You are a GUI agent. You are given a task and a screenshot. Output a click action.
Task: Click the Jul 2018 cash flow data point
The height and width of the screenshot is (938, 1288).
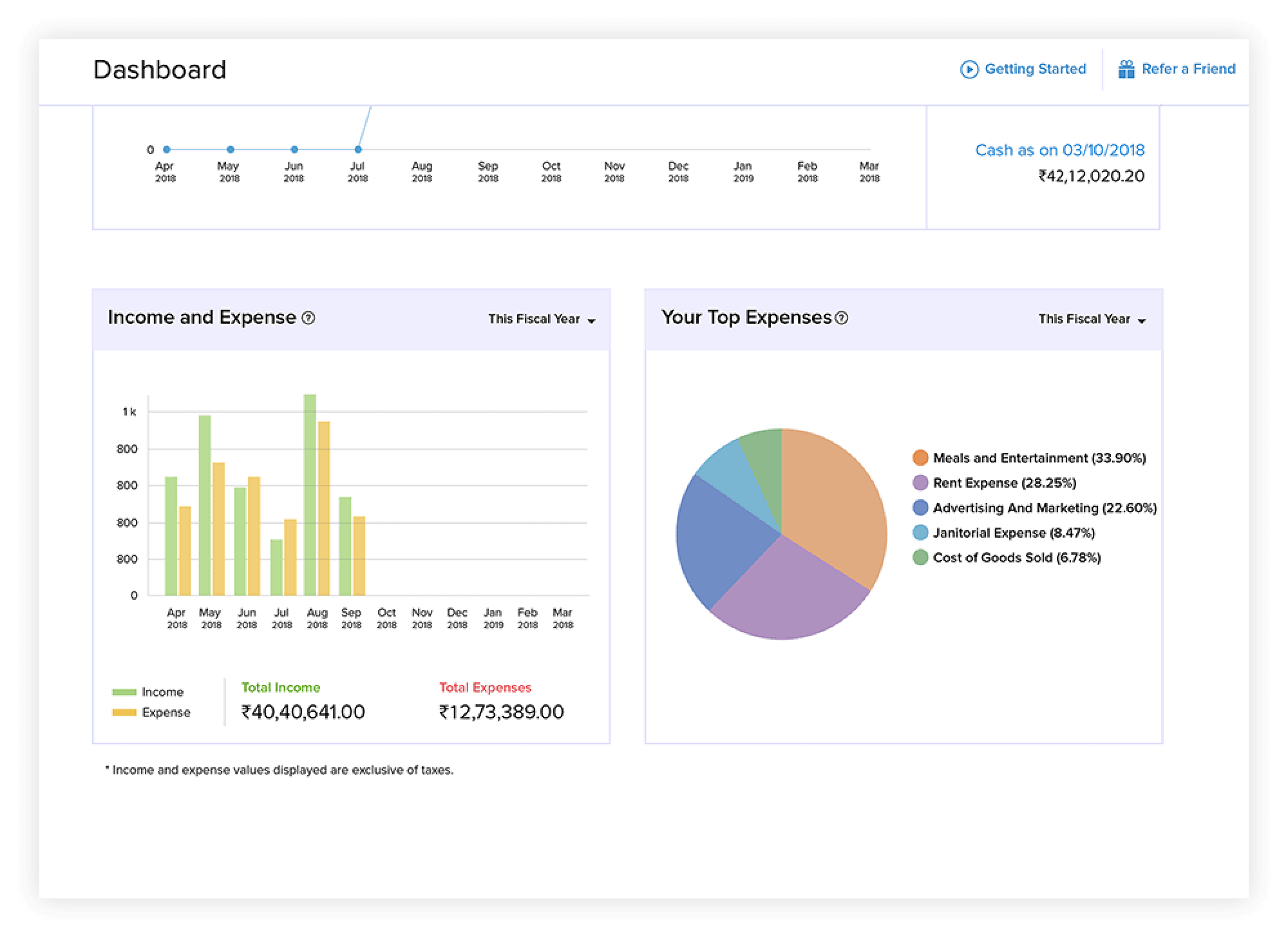click(358, 149)
